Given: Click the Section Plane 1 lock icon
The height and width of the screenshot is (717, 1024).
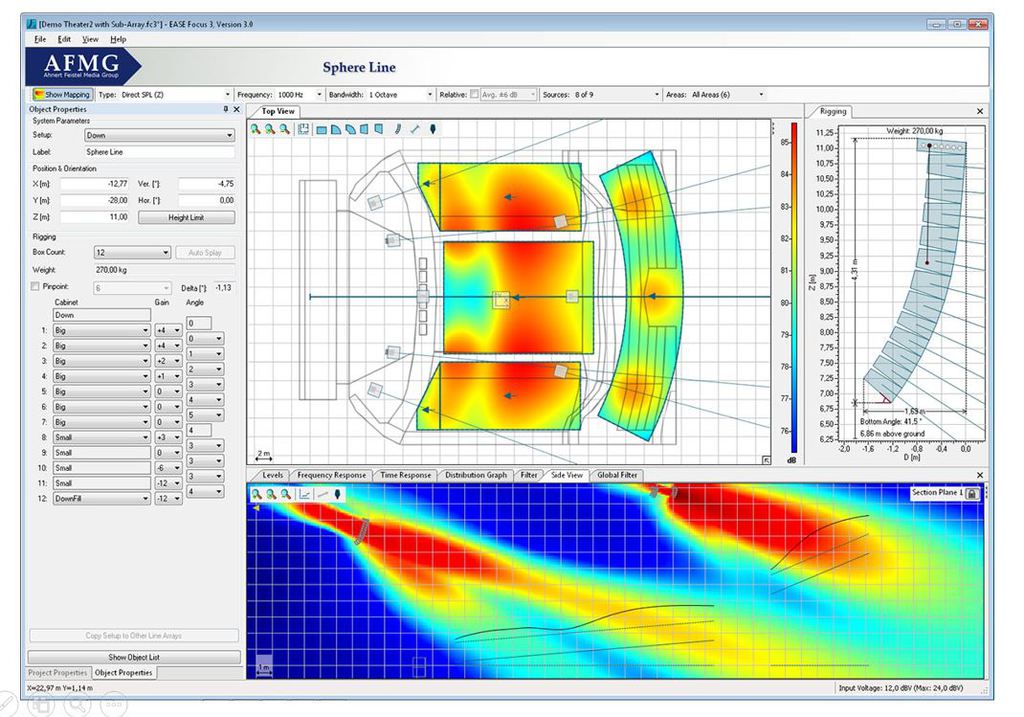Looking at the screenshot, I should (x=971, y=493).
